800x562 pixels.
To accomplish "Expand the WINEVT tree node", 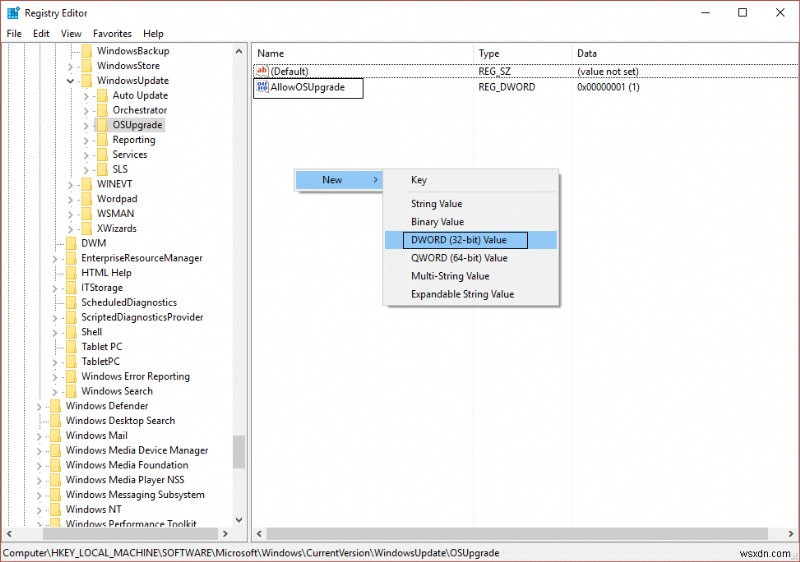I will (x=70, y=185).
